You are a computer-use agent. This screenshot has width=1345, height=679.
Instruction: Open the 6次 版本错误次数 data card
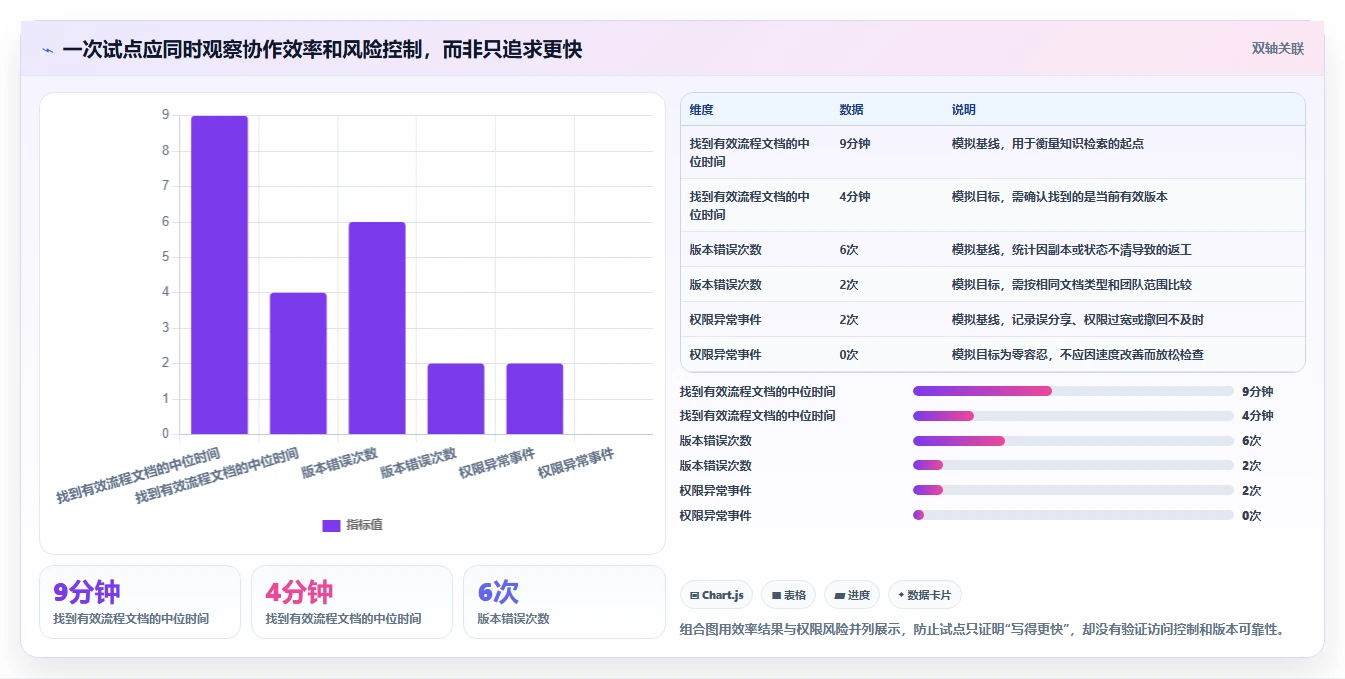[x=564, y=602]
